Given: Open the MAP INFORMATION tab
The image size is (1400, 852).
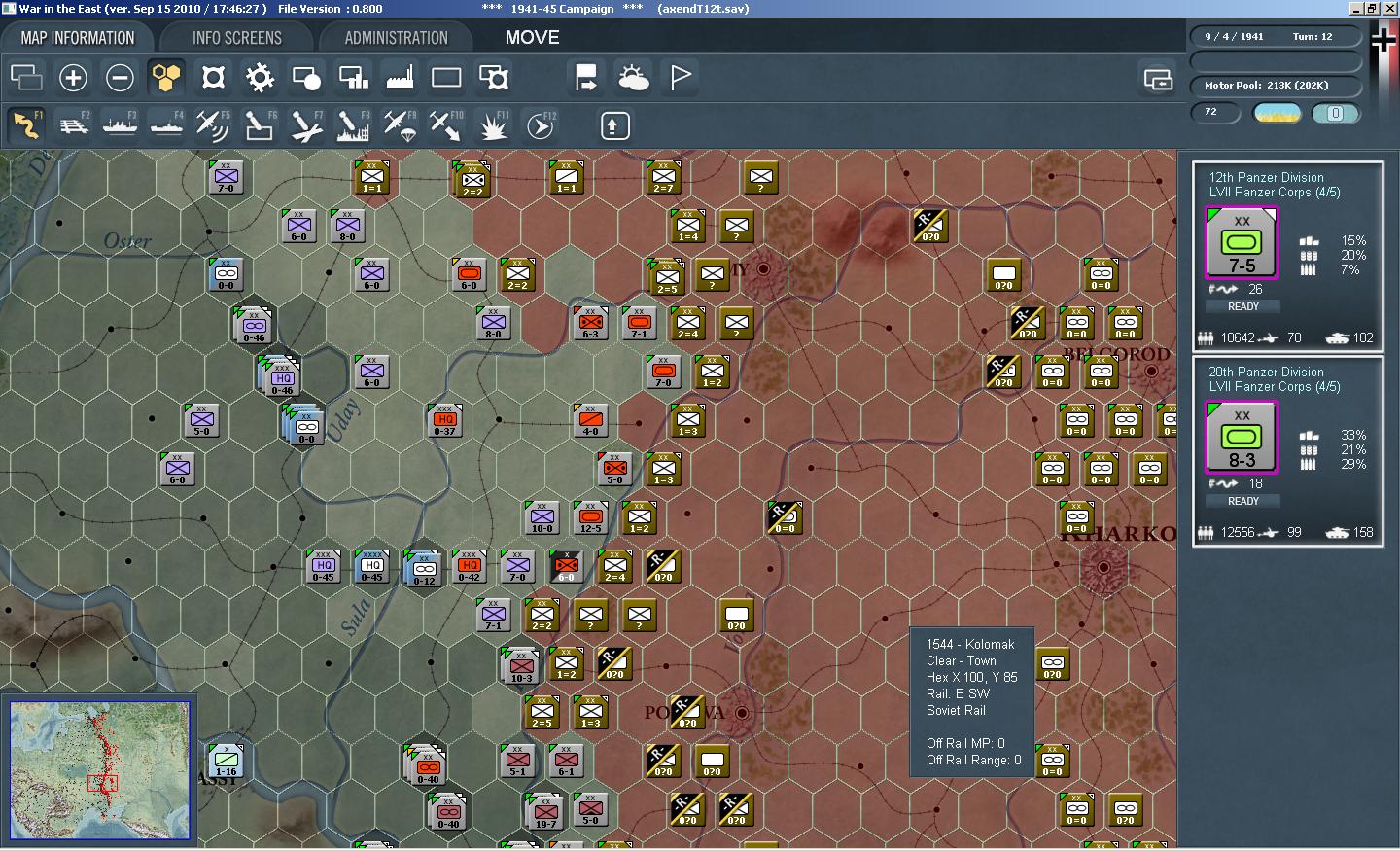Looking at the screenshot, I should click(78, 38).
